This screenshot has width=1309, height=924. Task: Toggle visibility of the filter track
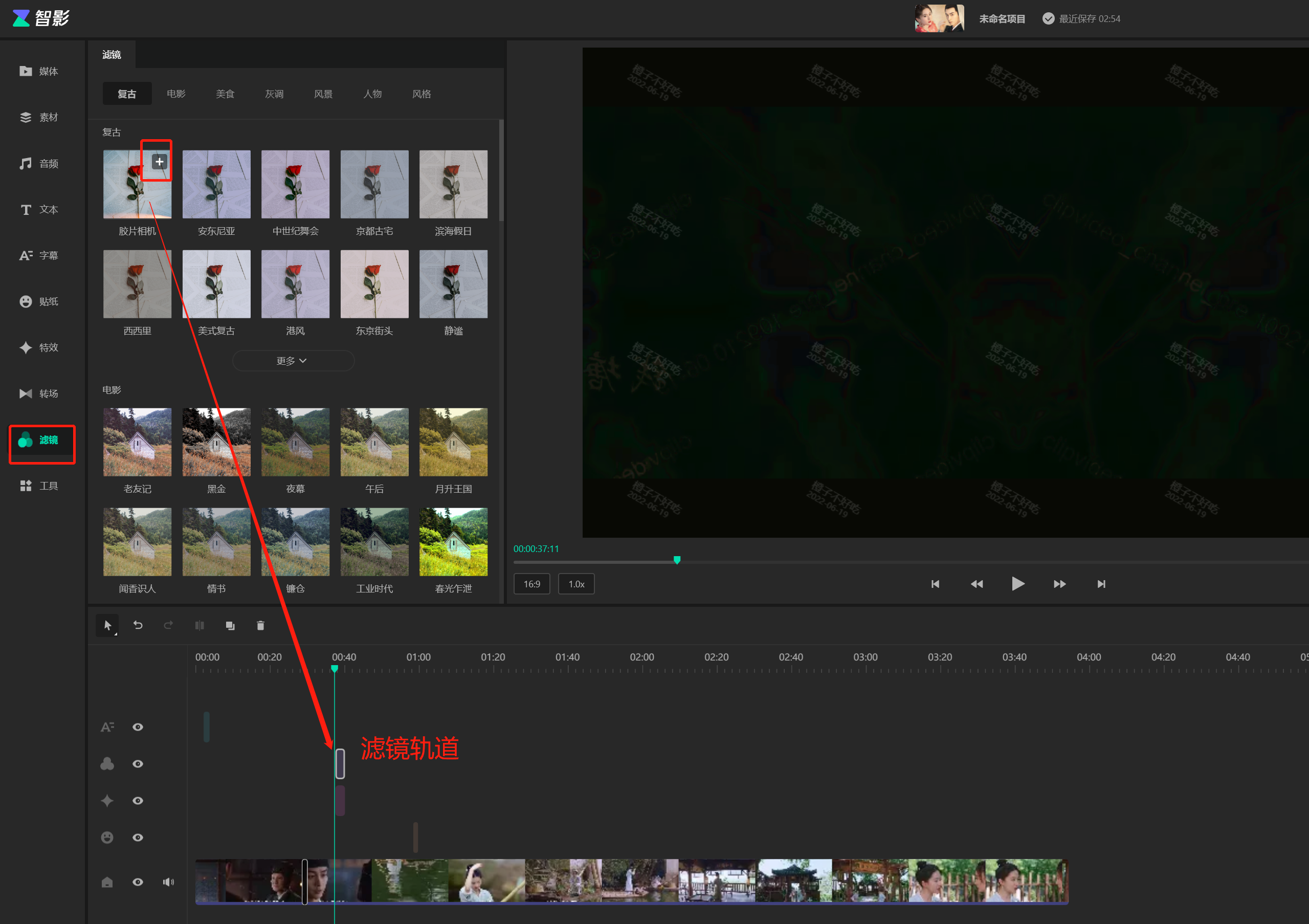pos(138,764)
